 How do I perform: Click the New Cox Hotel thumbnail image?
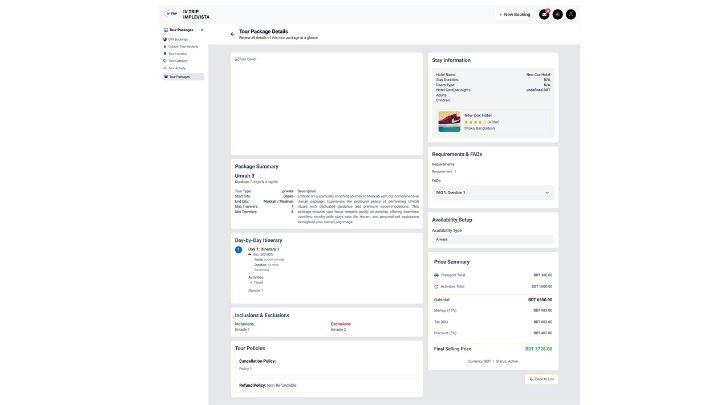point(447,120)
